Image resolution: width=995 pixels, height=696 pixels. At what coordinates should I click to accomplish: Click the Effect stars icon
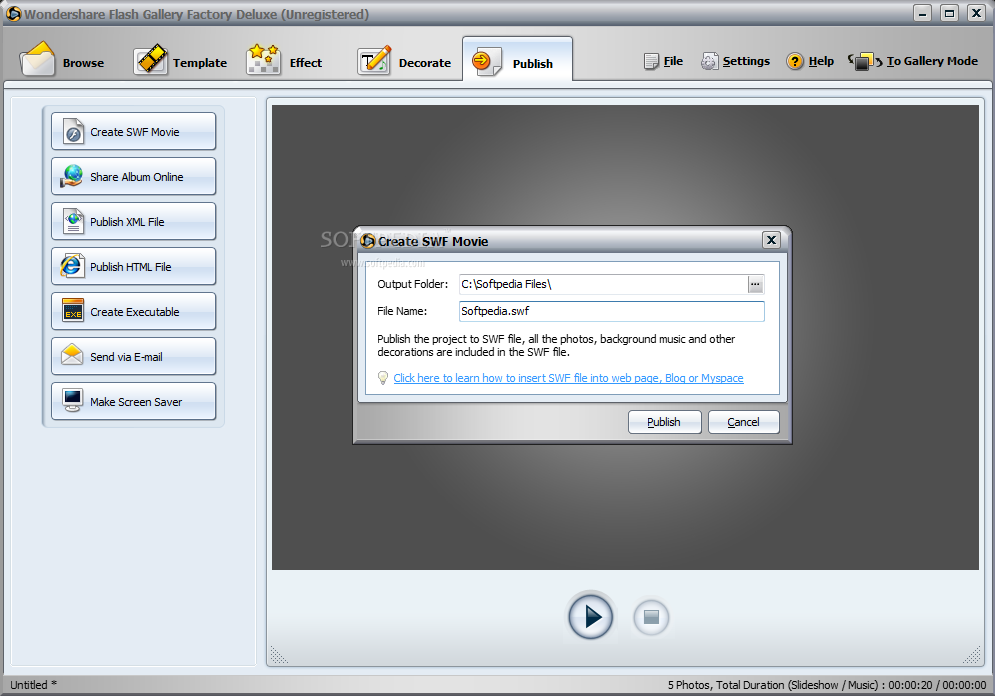[x=263, y=59]
